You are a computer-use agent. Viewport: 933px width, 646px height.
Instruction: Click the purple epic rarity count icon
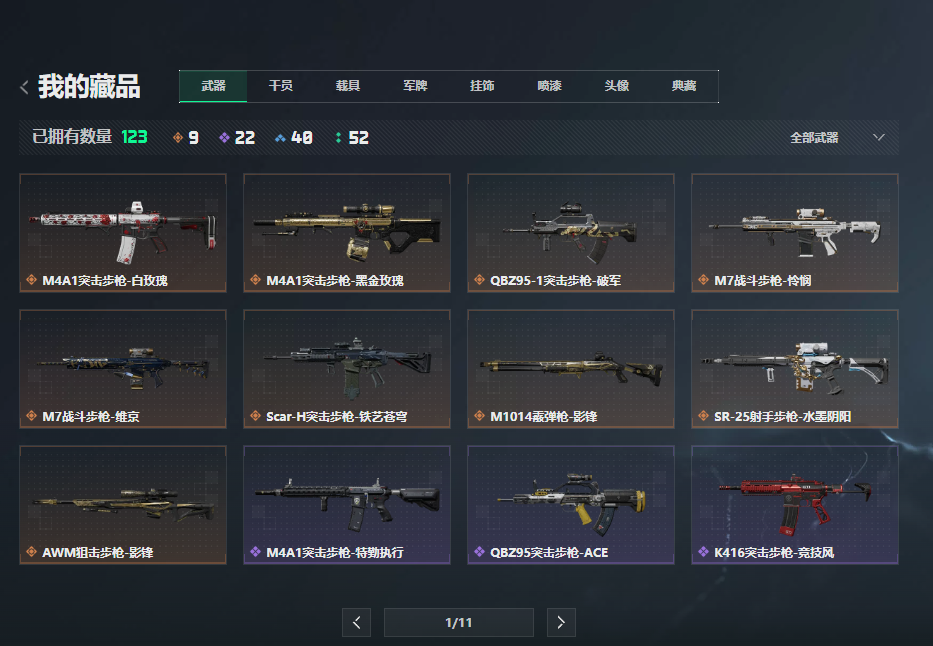[224, 138]
